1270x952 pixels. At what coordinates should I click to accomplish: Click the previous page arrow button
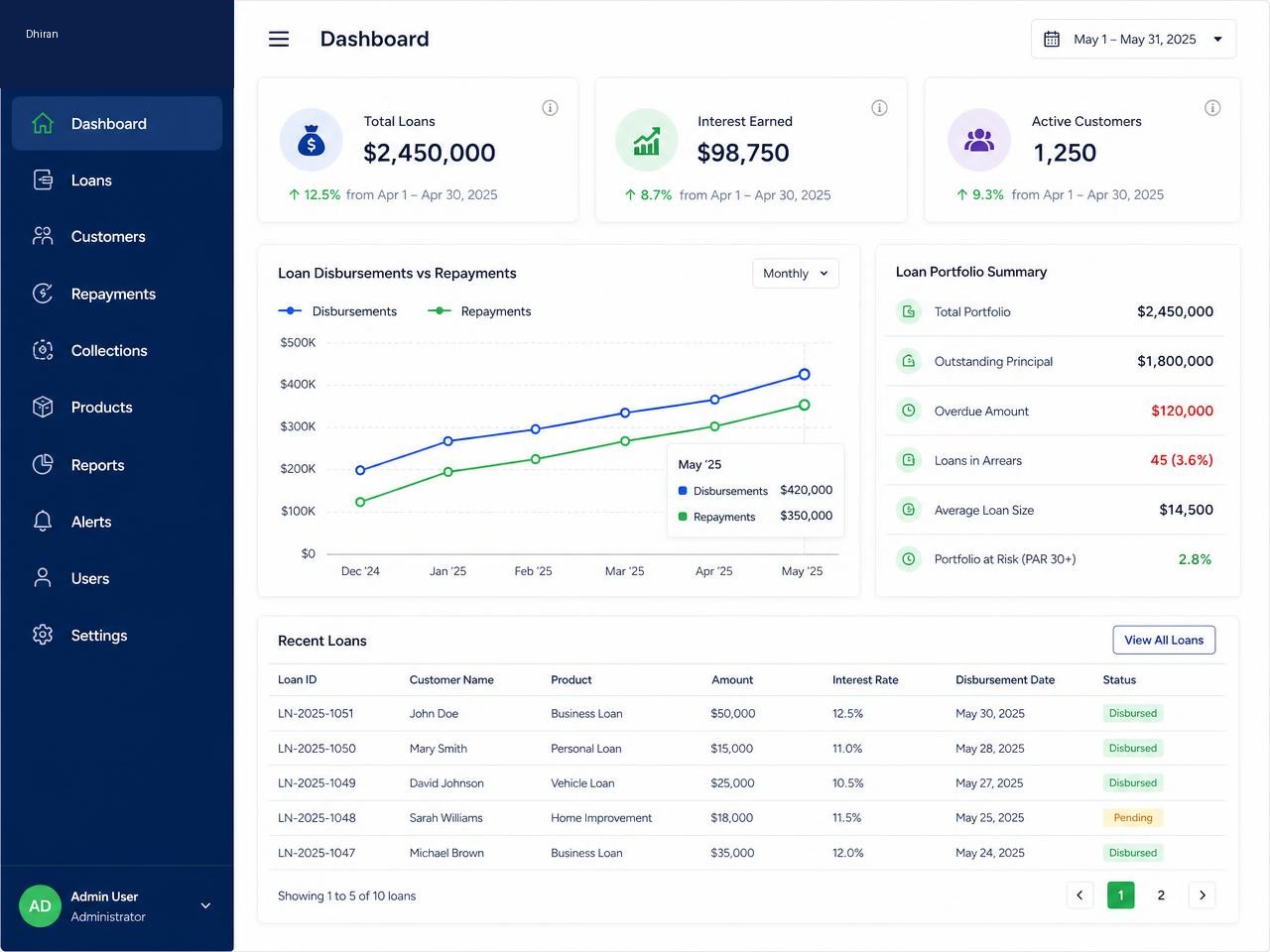coord(1079,895)
